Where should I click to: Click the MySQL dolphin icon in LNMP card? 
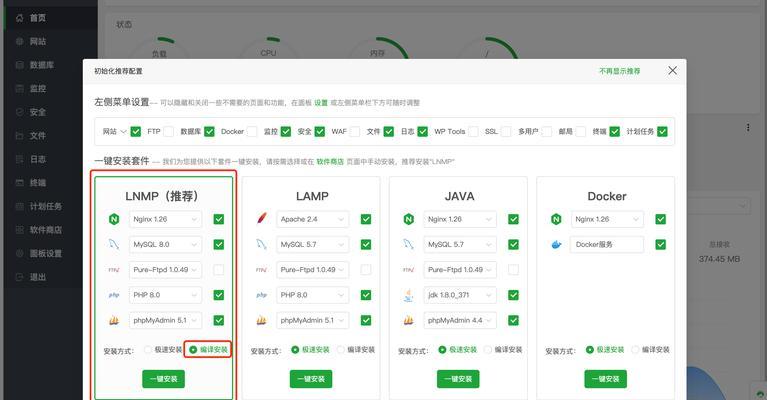click(x=114, y=244)
